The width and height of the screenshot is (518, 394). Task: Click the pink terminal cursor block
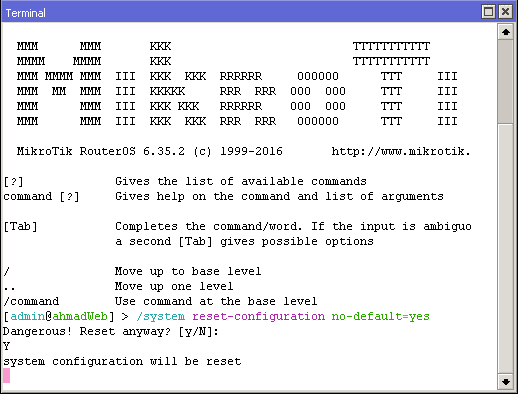tap(6, 375)
